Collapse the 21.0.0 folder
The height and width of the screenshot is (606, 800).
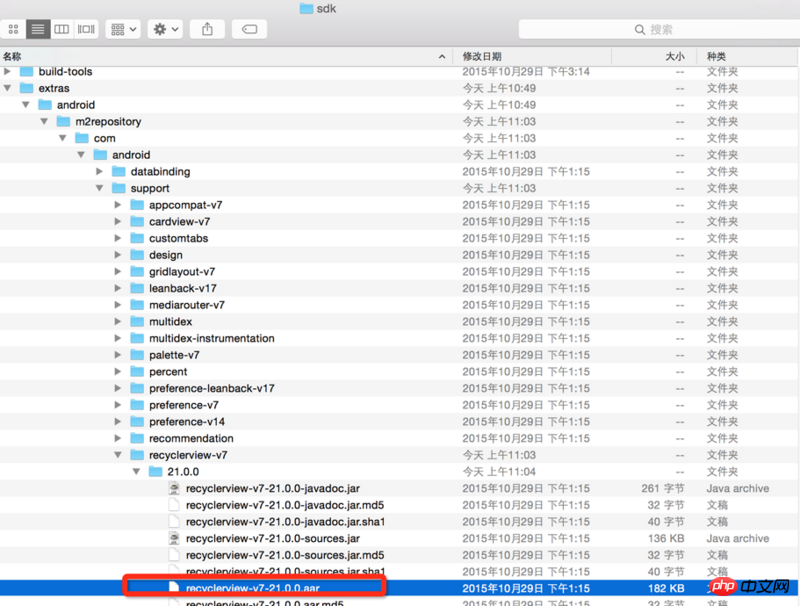(x=137, y=471)
